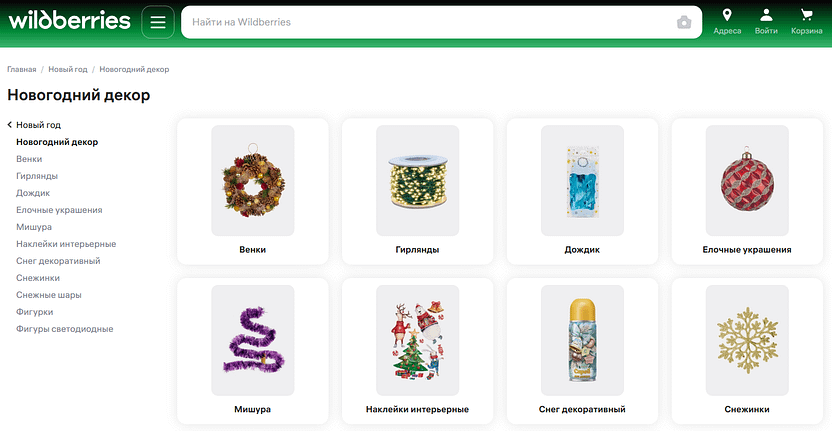Open Новый год breadcrumb link

click(x=68, y=70)
